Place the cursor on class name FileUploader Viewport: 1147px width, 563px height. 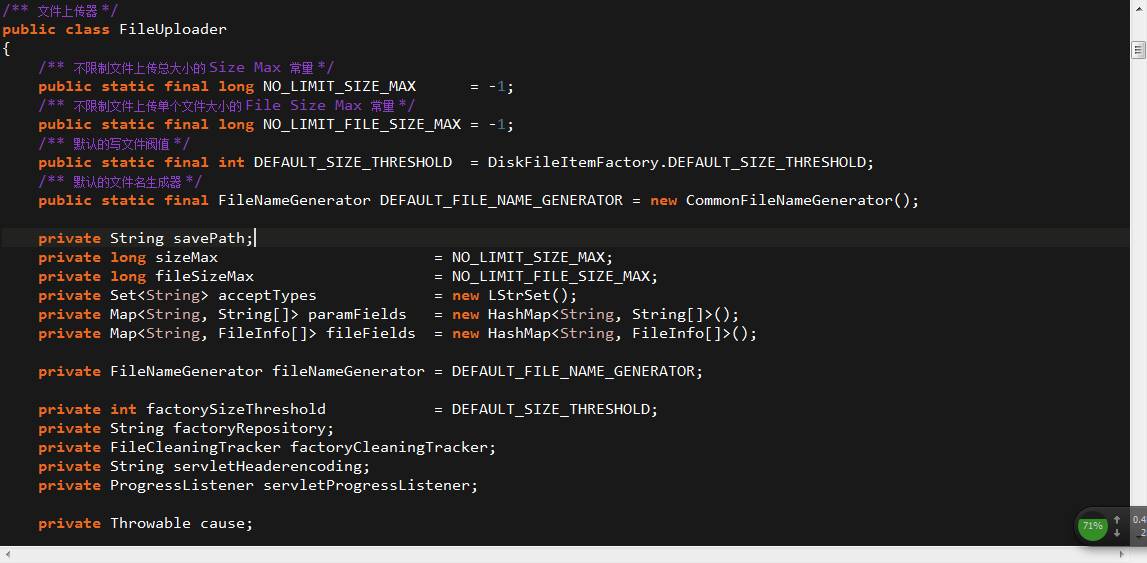click(173, 30)
